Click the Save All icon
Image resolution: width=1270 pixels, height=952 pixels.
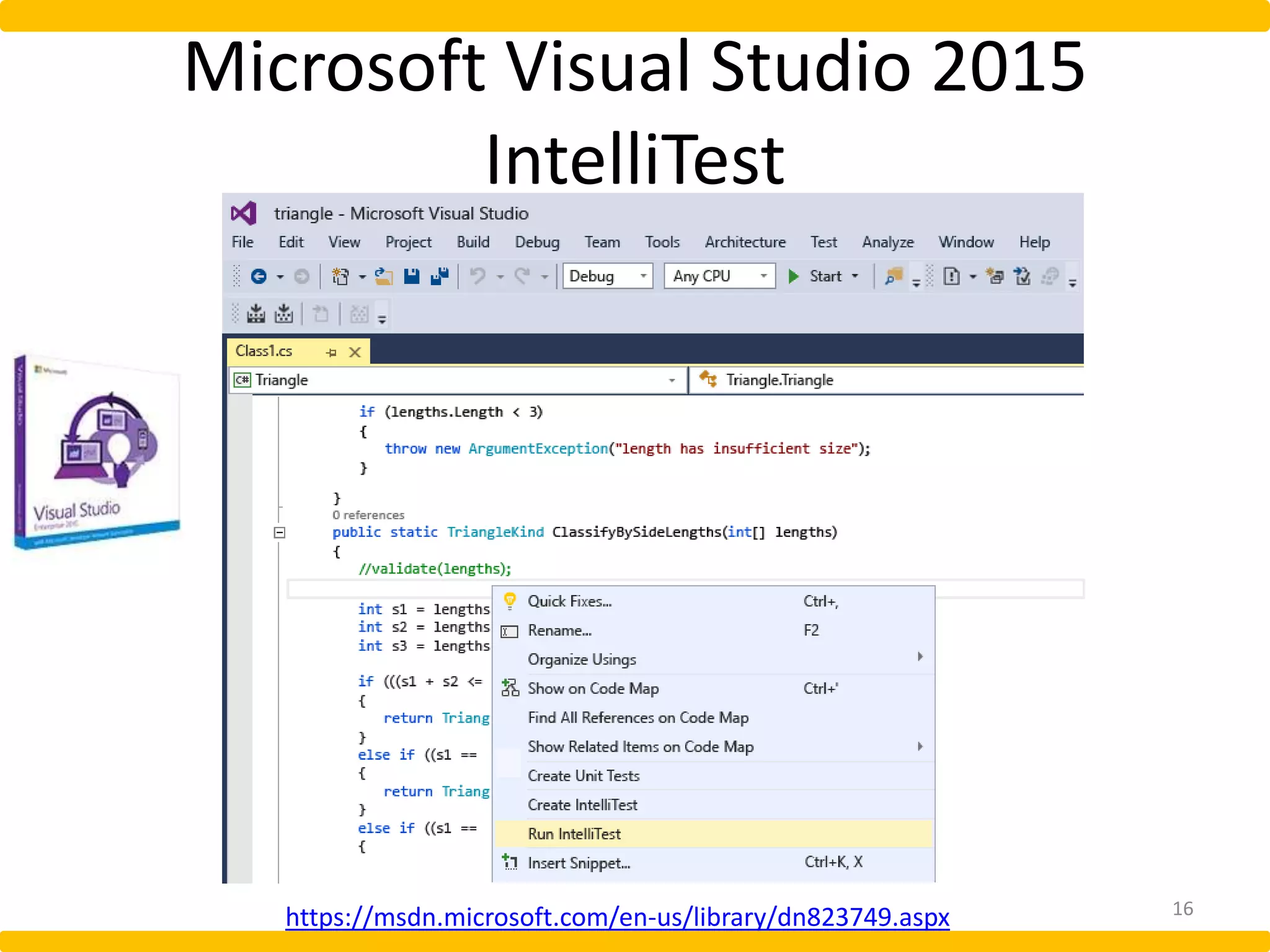(x=440, y=276)
